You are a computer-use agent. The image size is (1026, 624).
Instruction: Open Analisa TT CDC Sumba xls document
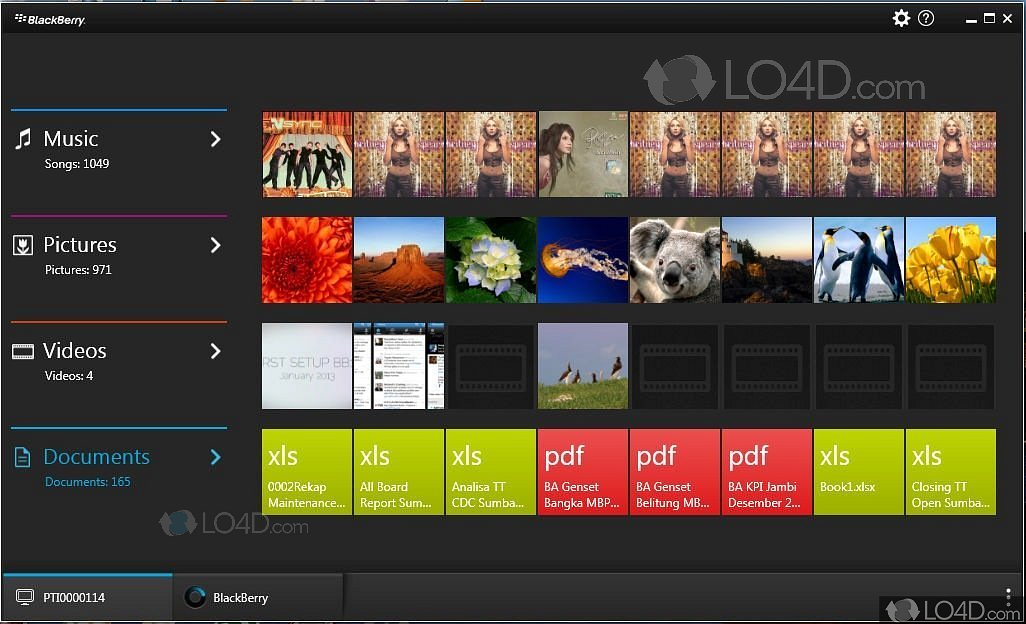point(491,472)
